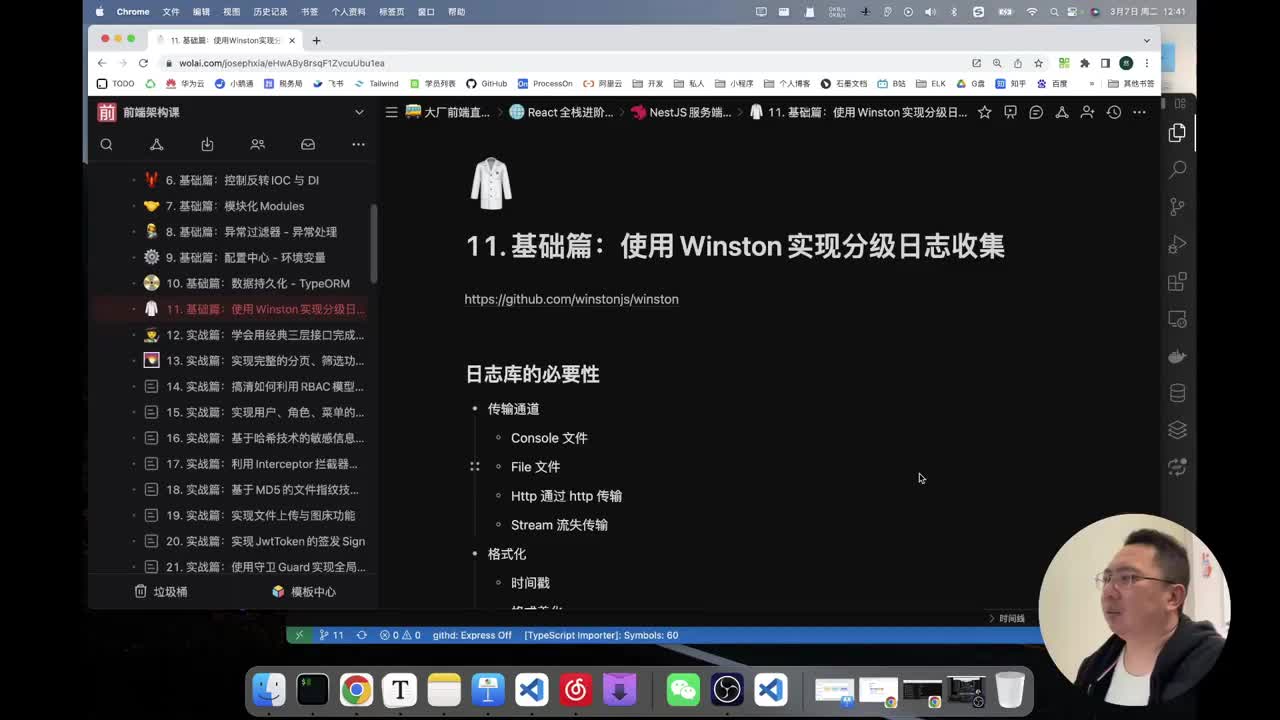Image resolution: width=1280 pixels, height=720 pixels.
Task: Expand sidebar item 11. 使用 Winston
Action: point(134,309)
